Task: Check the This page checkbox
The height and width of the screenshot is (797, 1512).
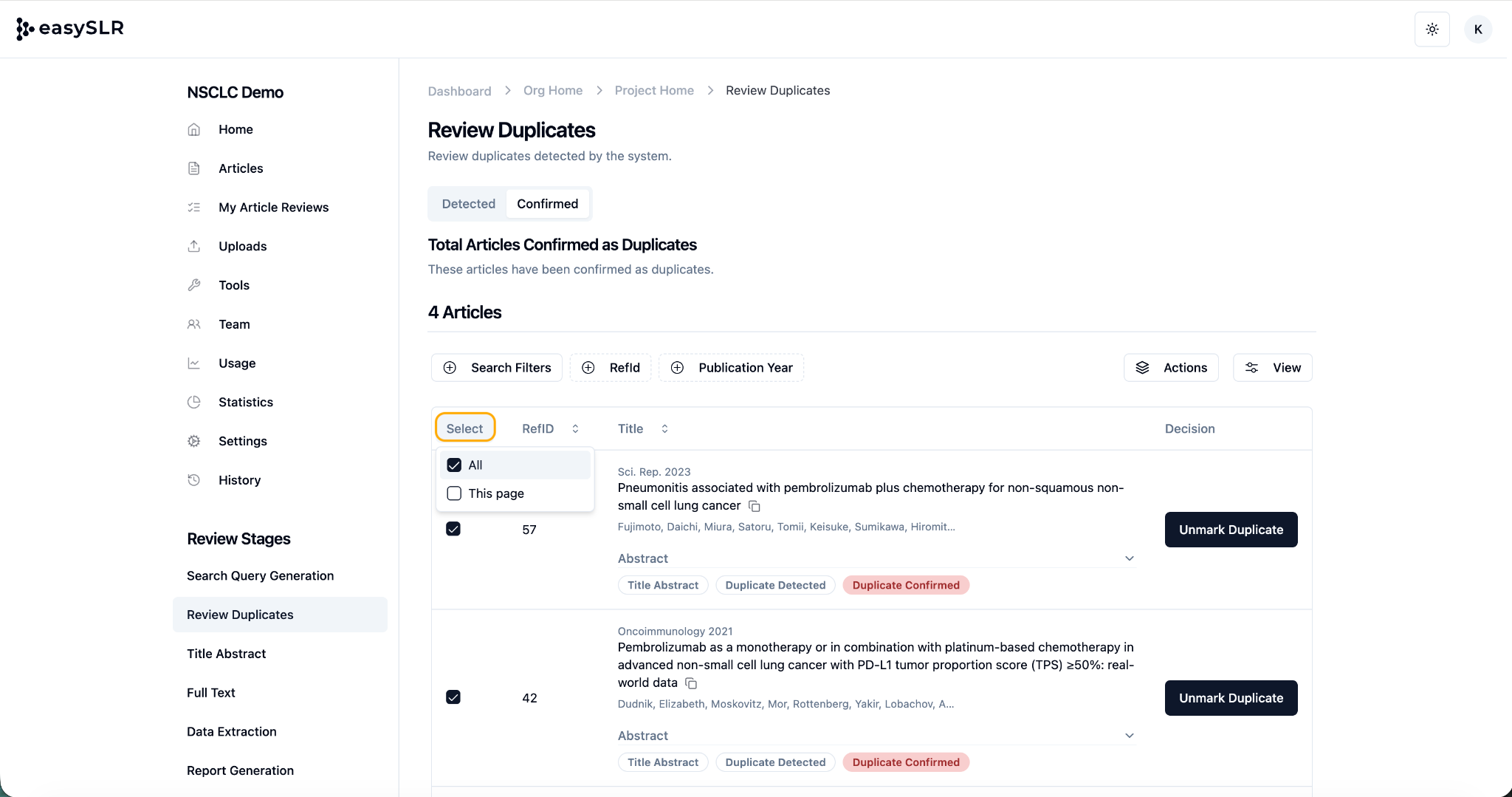Action: pos(454,493)
